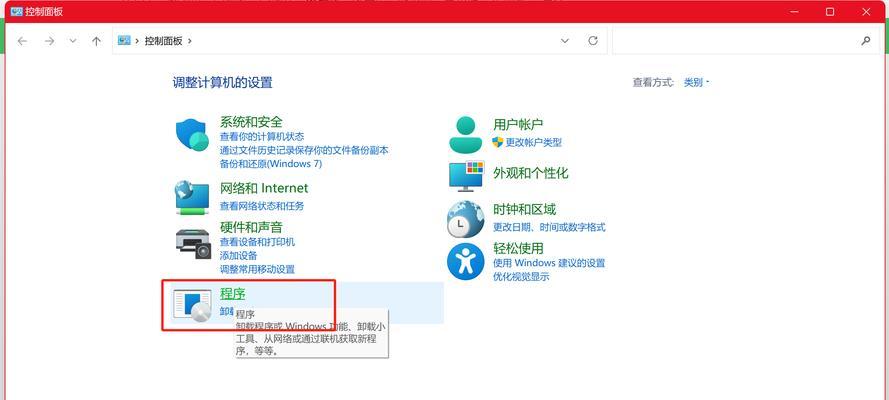This screenshot has width=889, height=400.
Task: Click 查看网络状态和任务 link
Action: tap(262, 206)
